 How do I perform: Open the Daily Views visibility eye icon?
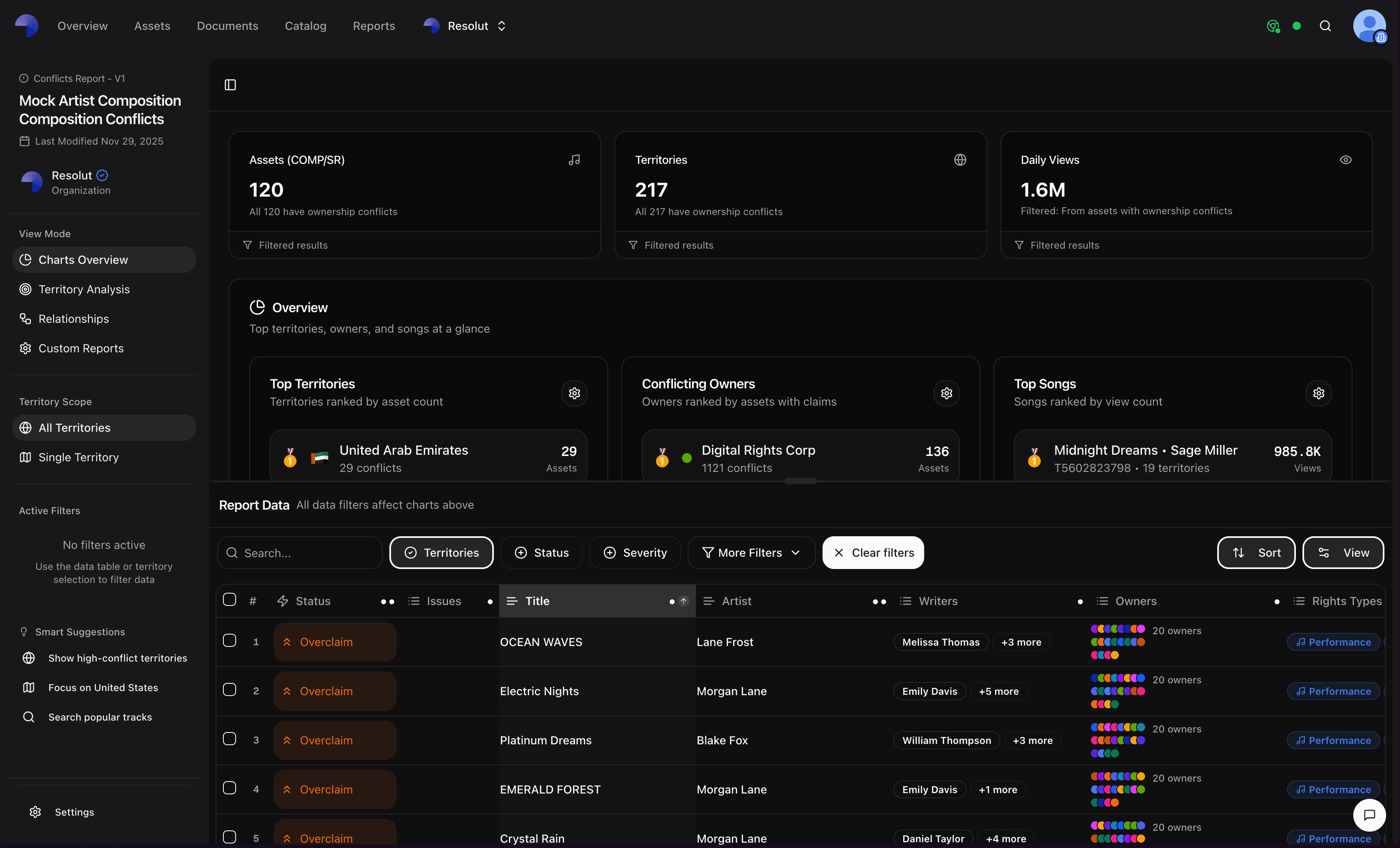tap(1346, 160)
